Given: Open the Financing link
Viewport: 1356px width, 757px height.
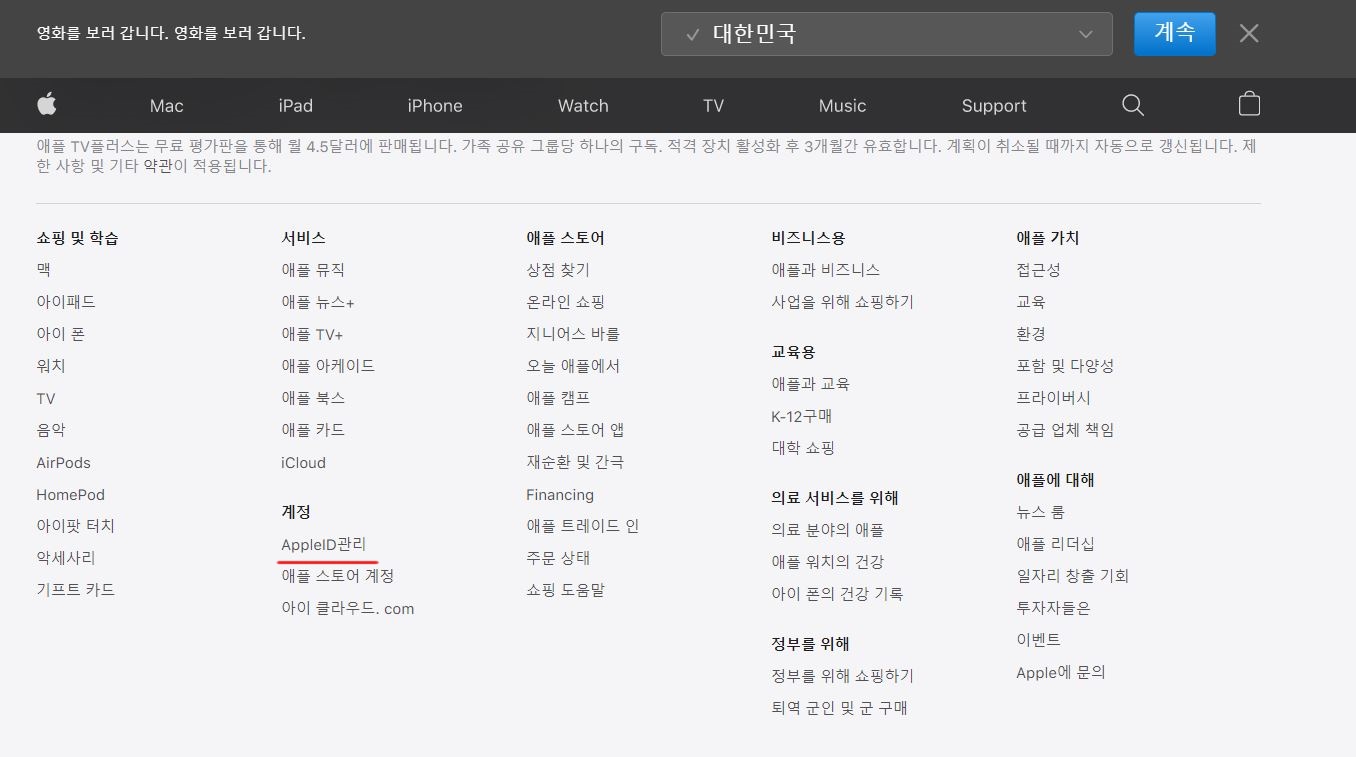Looking at the screenshot, I should 560,495.
